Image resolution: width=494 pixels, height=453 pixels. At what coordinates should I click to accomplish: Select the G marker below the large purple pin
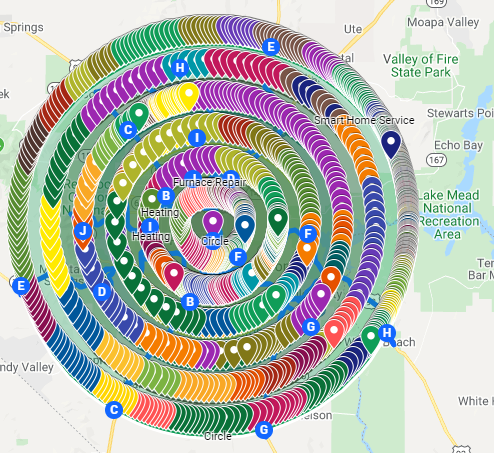(311, 327)
